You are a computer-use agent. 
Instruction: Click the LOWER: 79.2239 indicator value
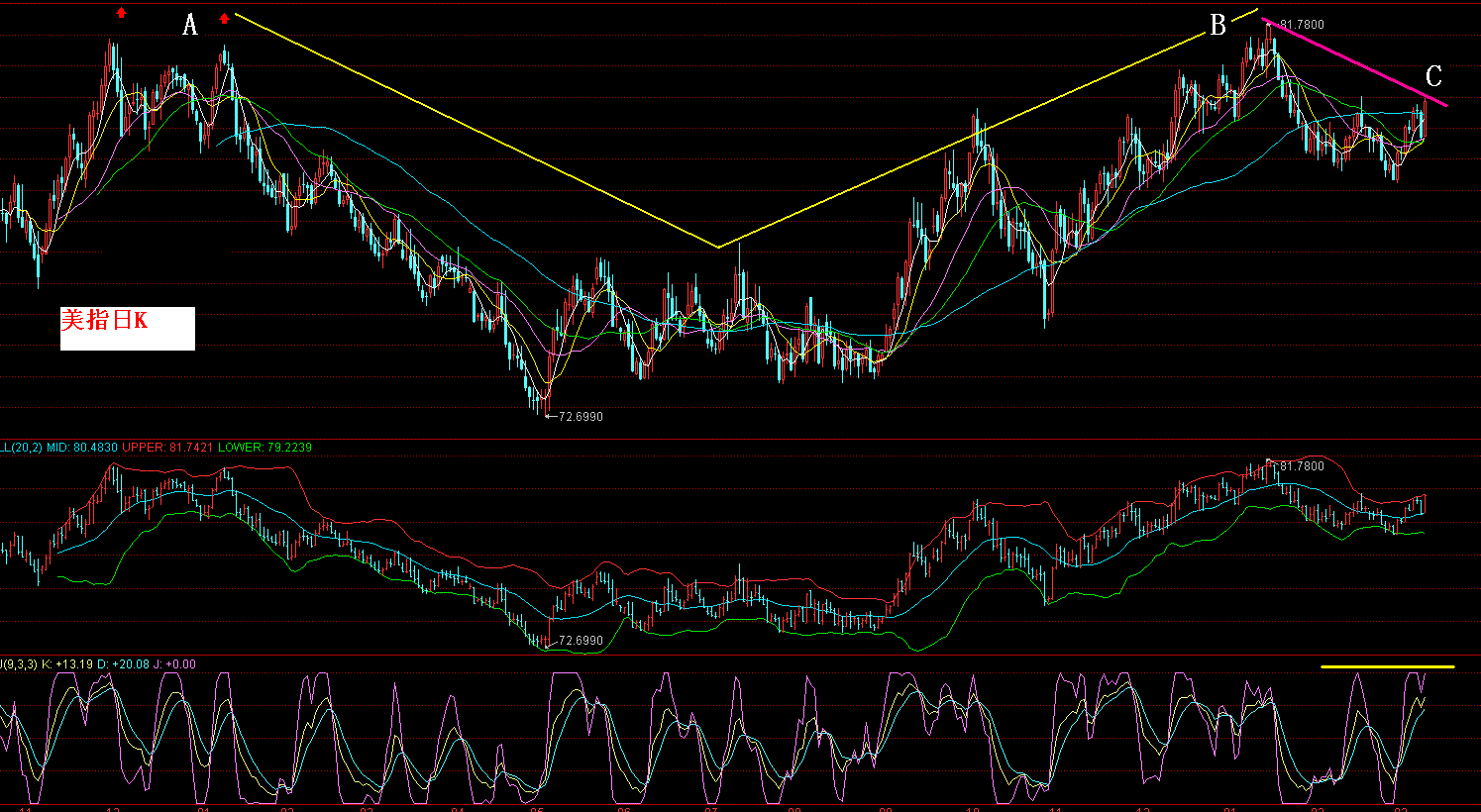point(264,448)
